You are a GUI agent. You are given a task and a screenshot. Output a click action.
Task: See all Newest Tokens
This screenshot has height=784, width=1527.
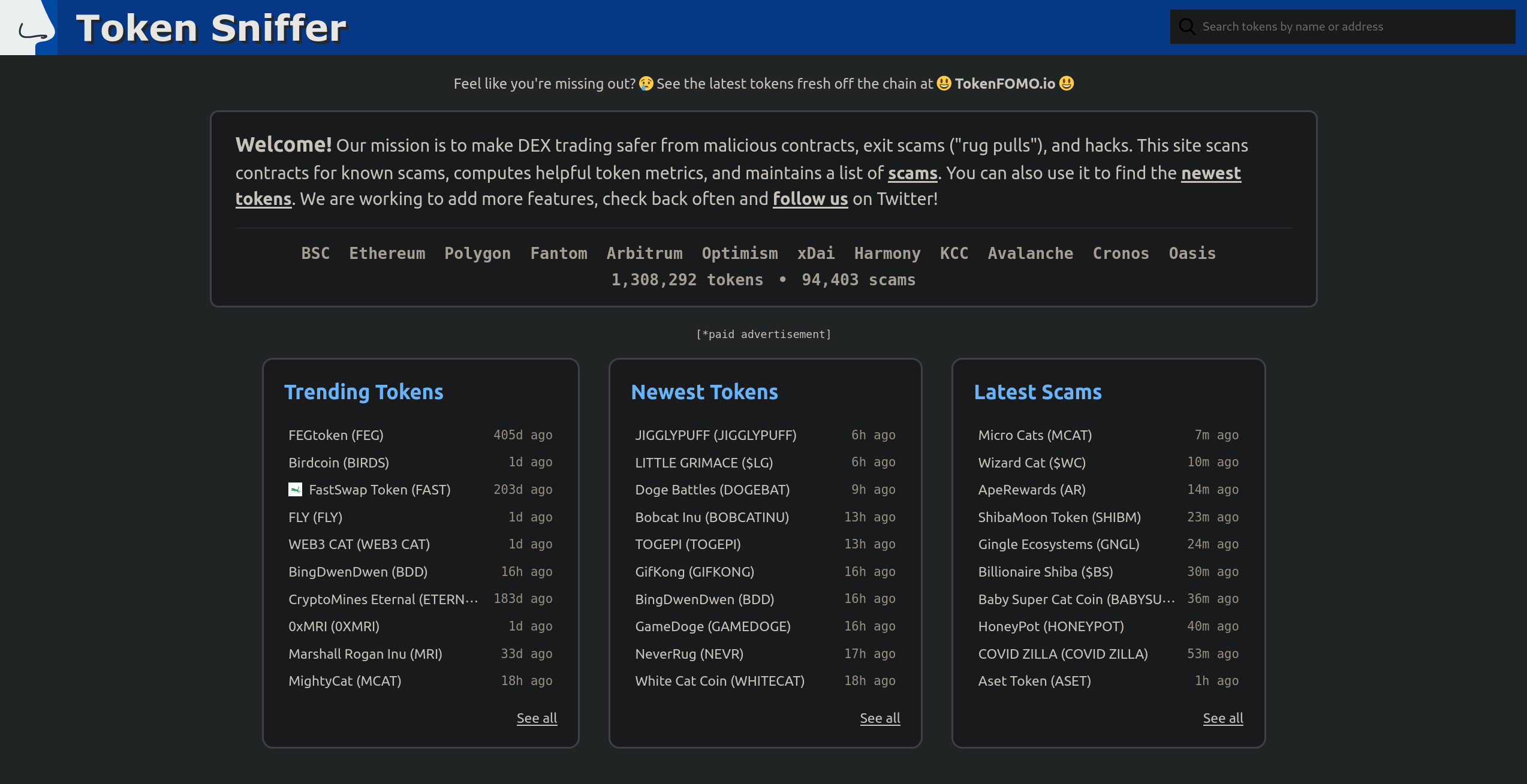pyautogui.click(x=880, y=718)
